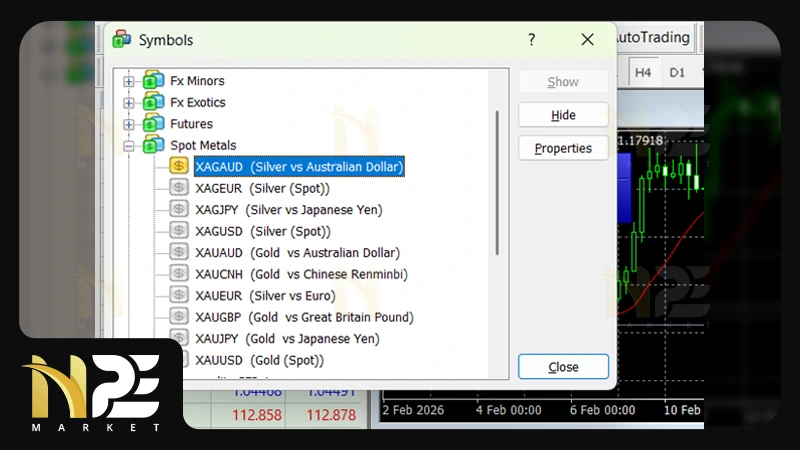Expand the Futures tree node
The width and height of the screenshot is (800, 450).
pyautogui.click(x=129, y=124)
